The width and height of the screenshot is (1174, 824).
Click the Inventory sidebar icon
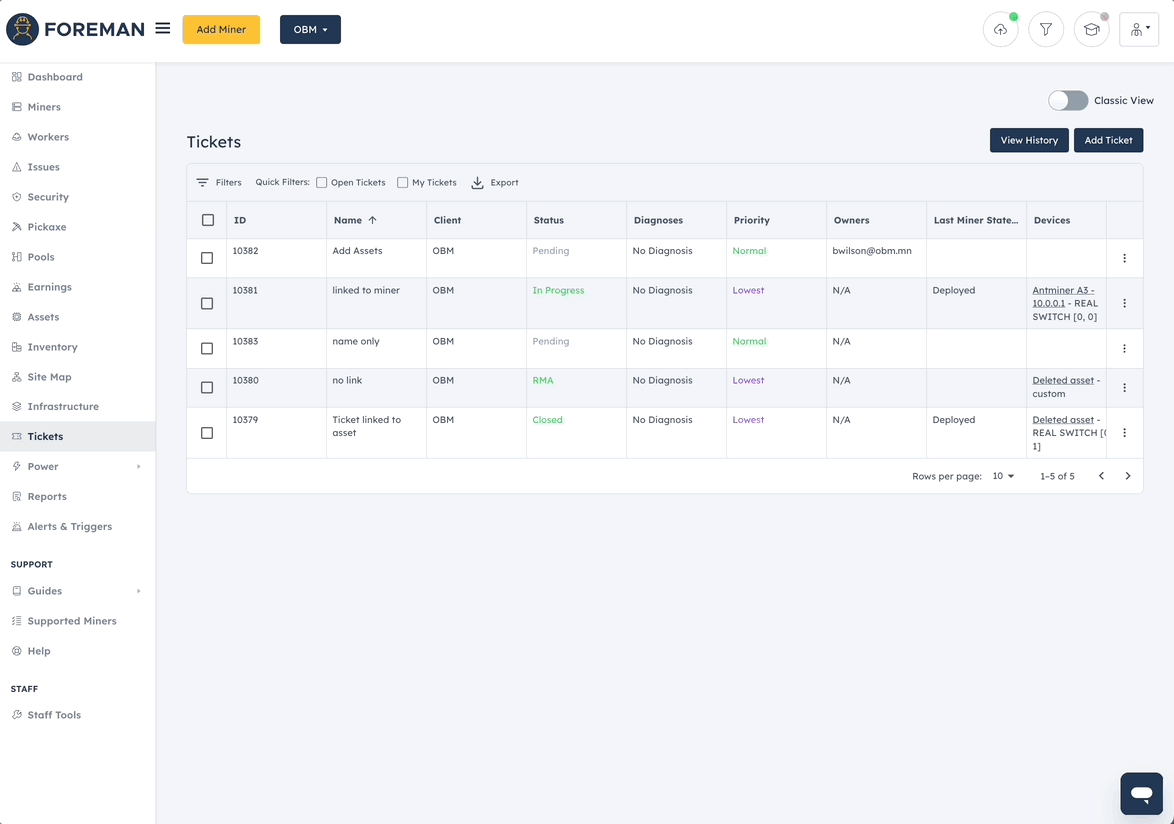tap(16, 347)
